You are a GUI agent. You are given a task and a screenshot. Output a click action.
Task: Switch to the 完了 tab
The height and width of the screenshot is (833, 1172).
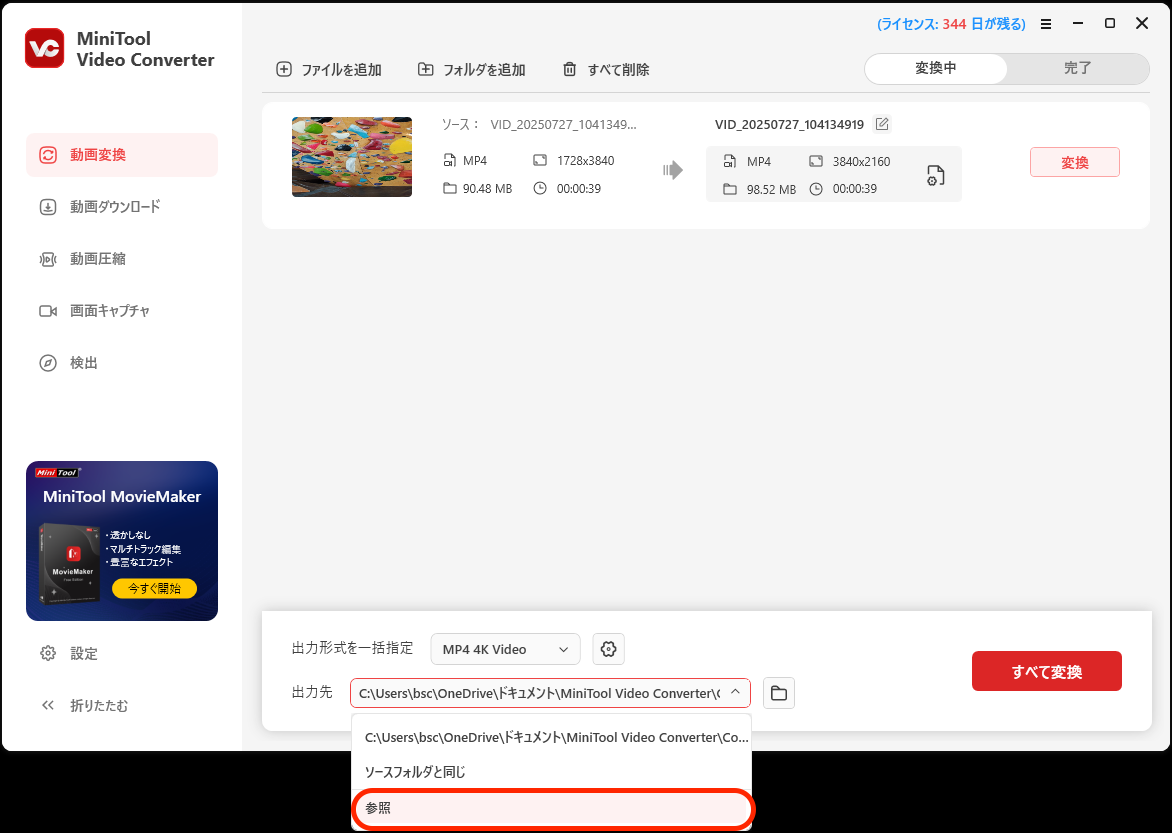pos(1078,69)
